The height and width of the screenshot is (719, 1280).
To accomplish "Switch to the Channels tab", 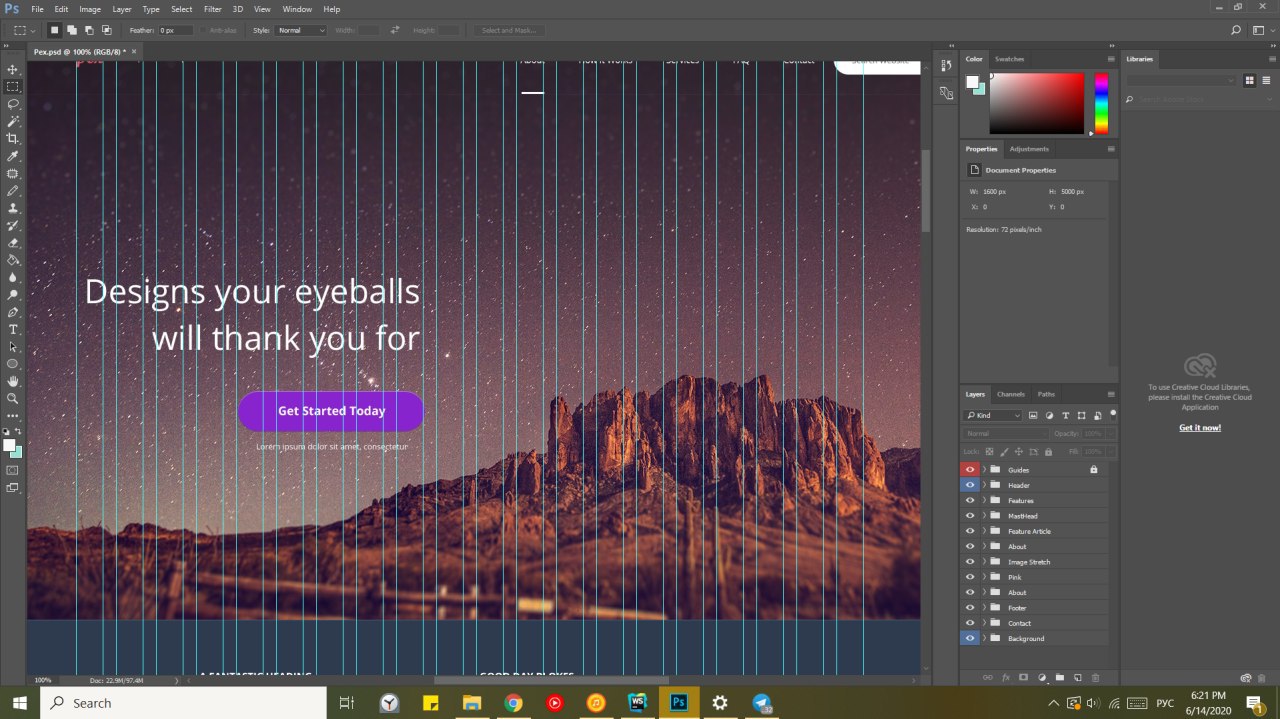I will pos(1011,394).
